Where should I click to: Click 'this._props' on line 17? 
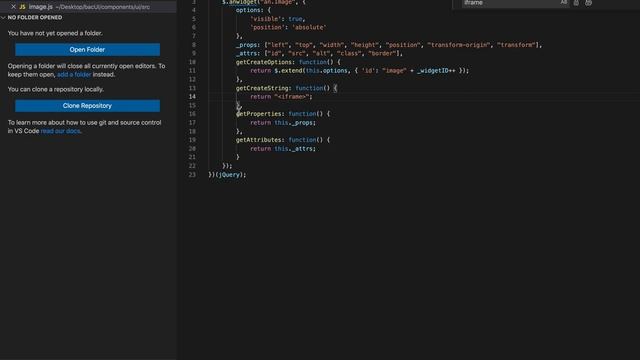coord(294,123)
